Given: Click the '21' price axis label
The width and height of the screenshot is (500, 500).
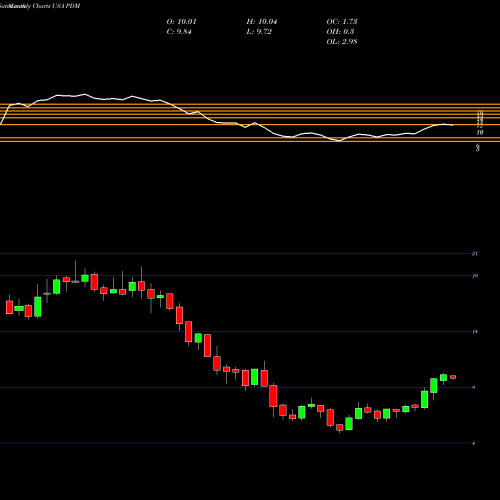Looking at the screenshot, I should [x=475, y=254].
